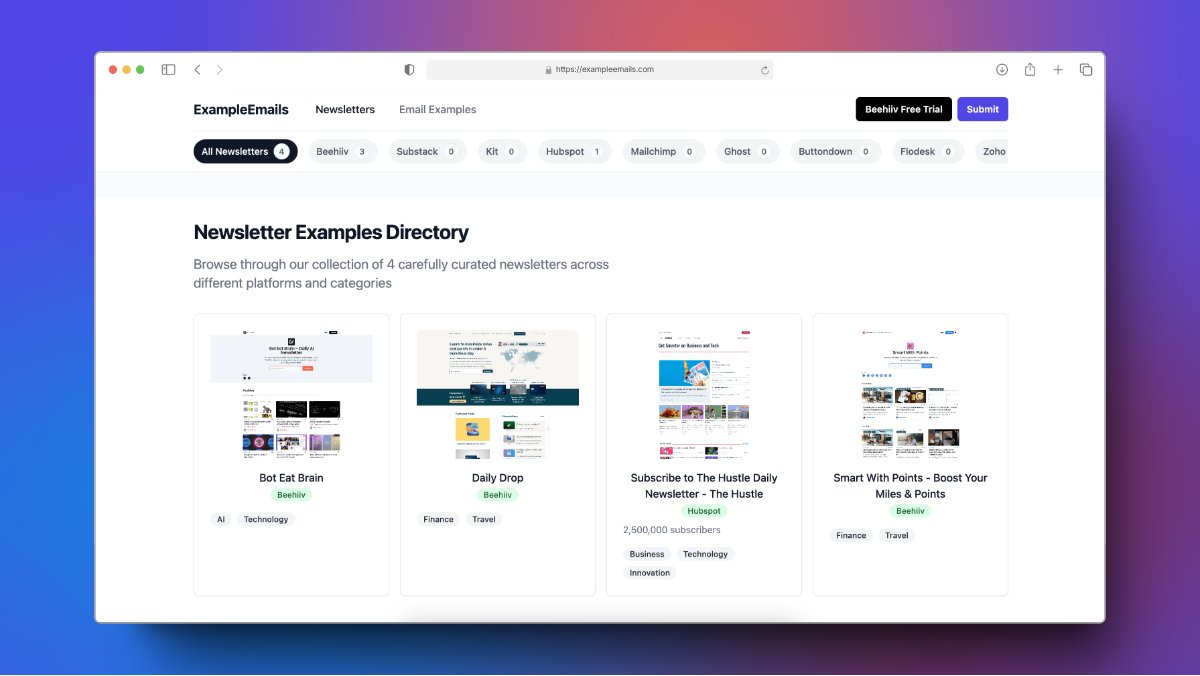The height and width of the screenshot is (676, 1200).
Task: Click the Beehiiv badge under Daily Drop
Action: click(497, 495)
